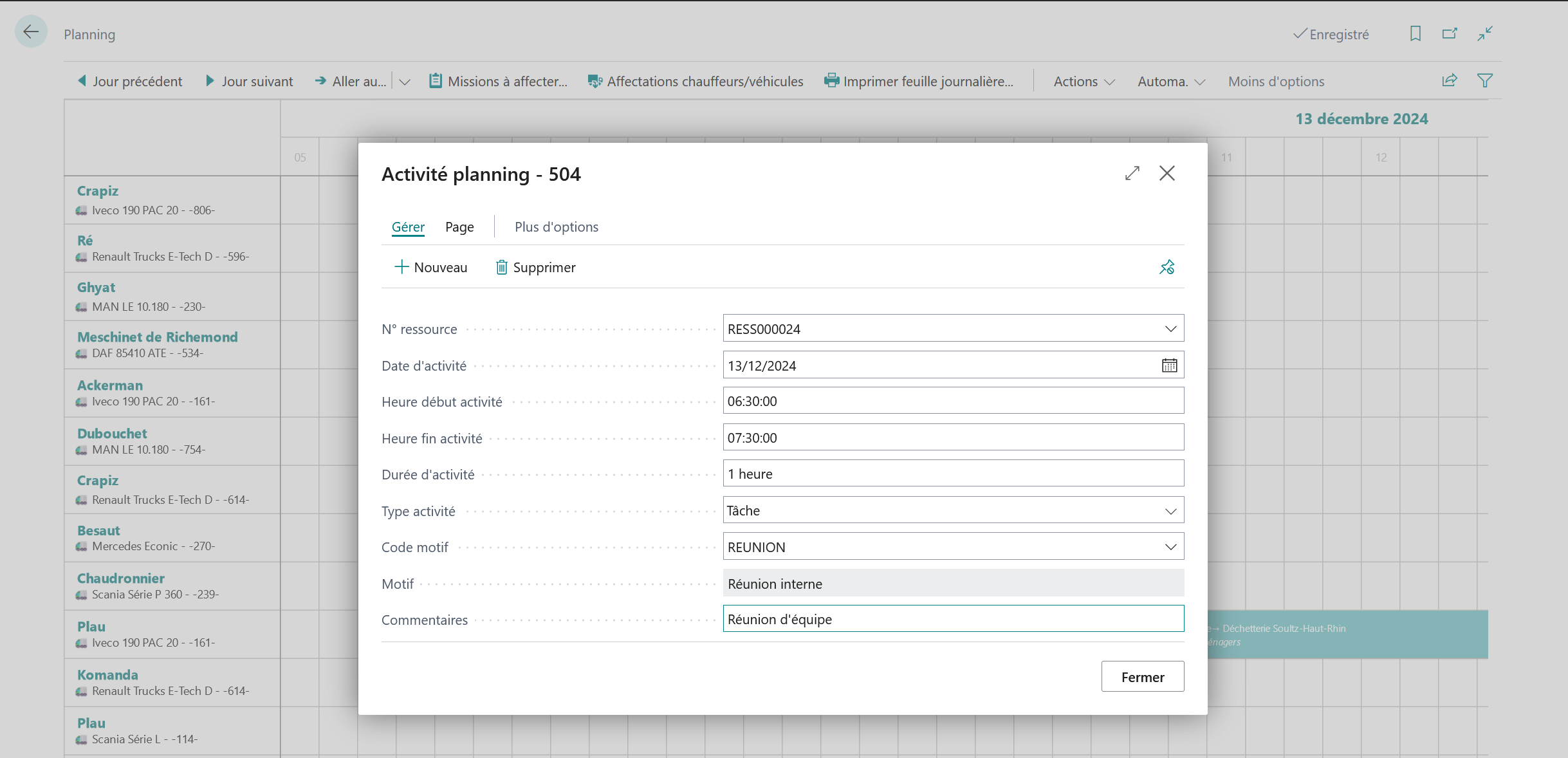Click the Heure début activité field
The width and height of the screenshot is (1568, 758).
pyautogui.click(x=953, y=401)
